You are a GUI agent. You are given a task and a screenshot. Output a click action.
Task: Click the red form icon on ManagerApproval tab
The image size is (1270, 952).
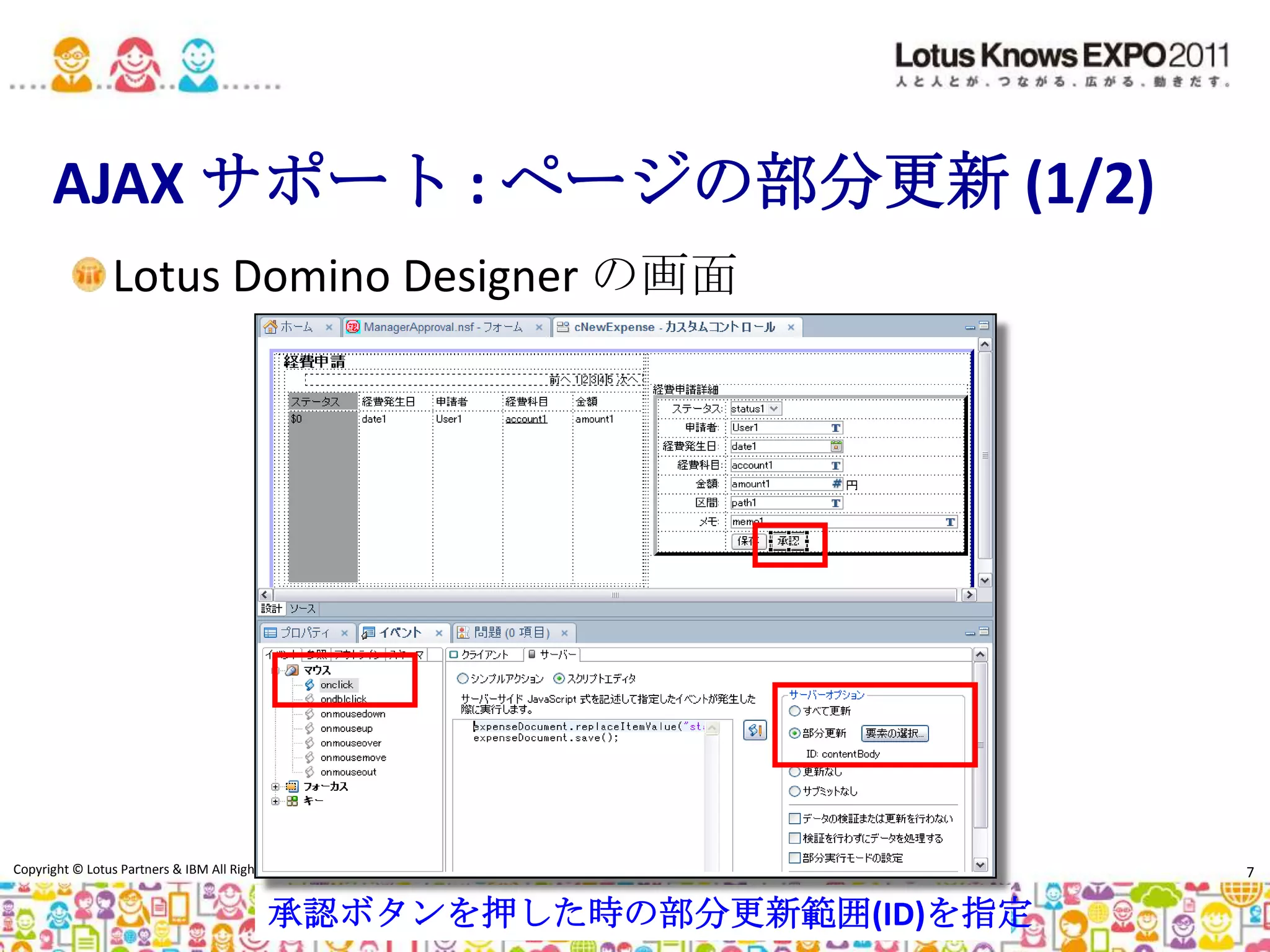point(353,327)
